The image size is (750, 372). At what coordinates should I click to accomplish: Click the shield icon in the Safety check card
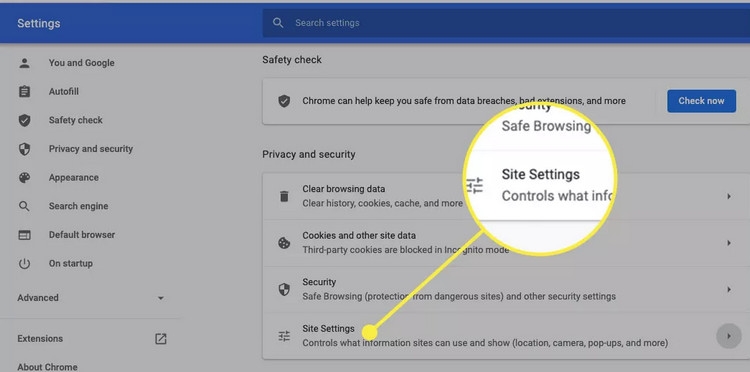tap(284, 101)
